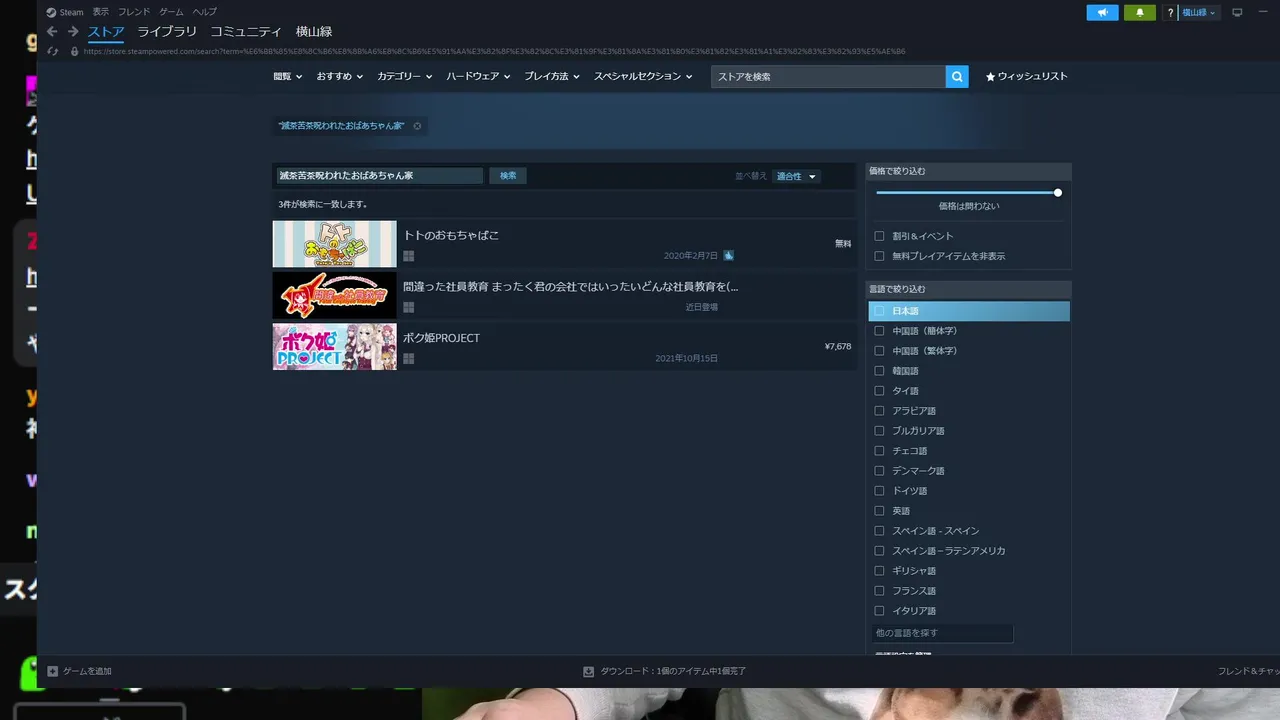This screenshot has height=720, width=1280.
Task: Expand the プレイ方法 dropdown menu
Action: click(551, 76)
